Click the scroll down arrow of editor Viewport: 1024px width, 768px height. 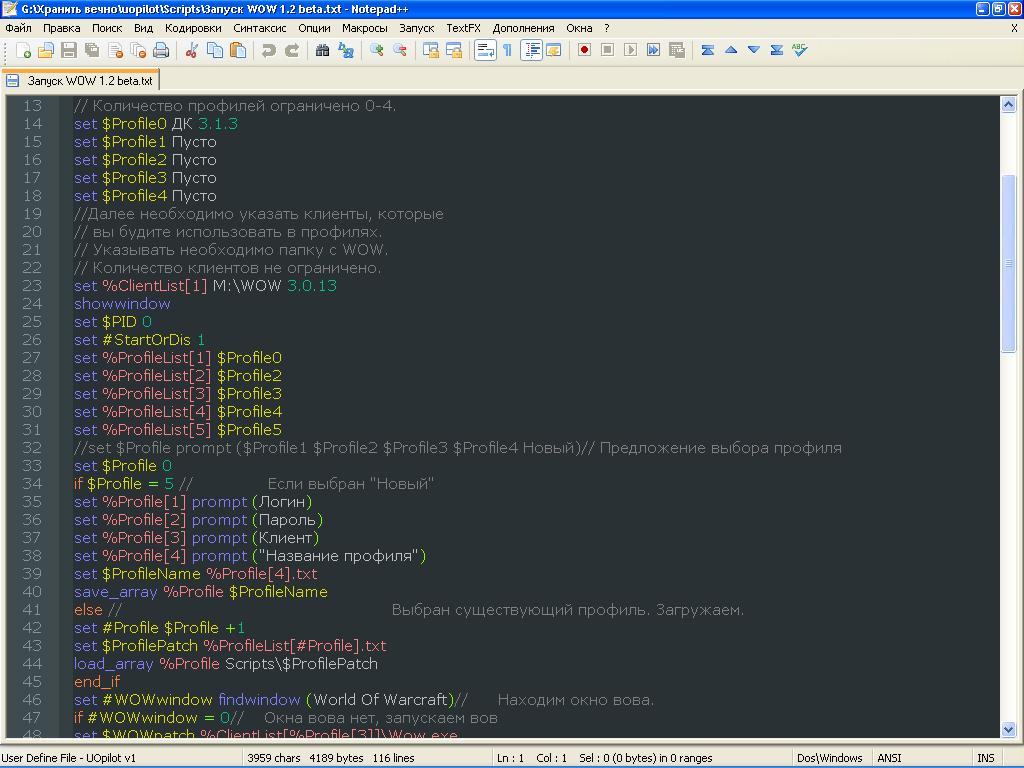coord(1008,731)
